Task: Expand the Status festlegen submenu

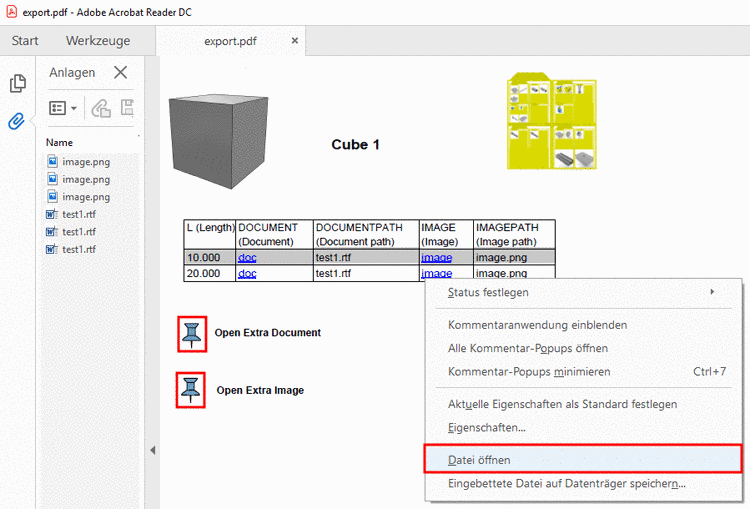Action: (584, 292)
